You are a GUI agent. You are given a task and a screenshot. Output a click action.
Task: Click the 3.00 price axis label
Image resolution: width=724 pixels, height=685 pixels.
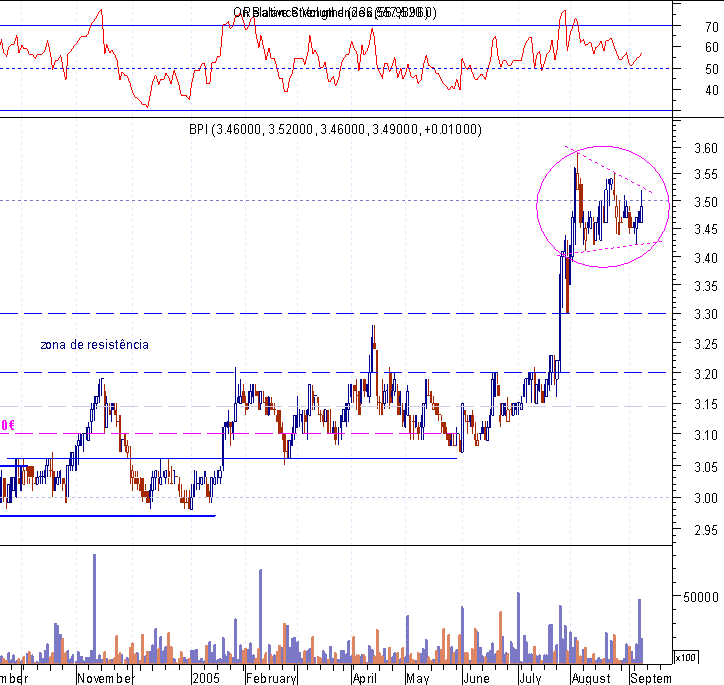(x=706, y=499)
